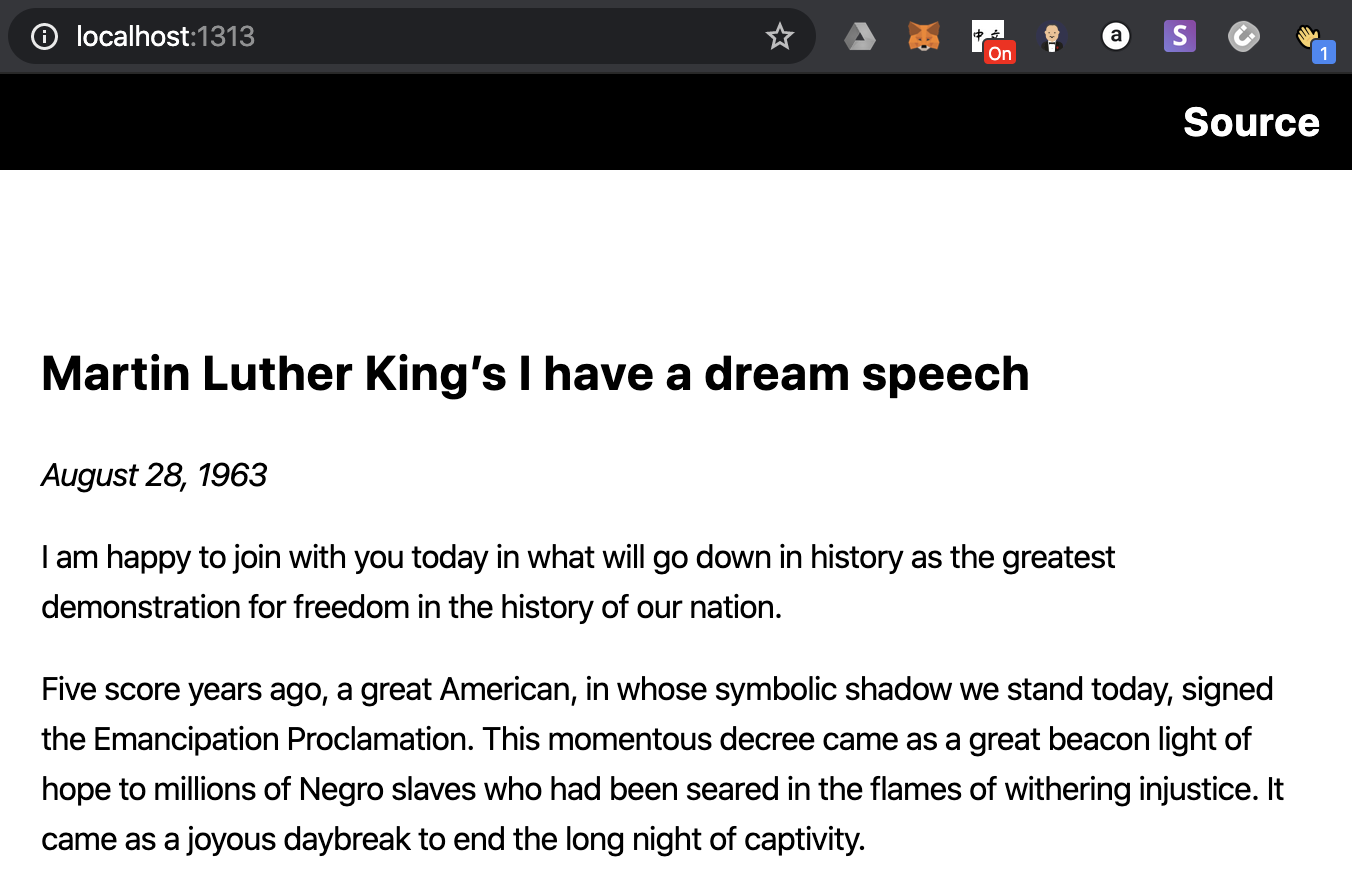Click the purple S extension icon
The width and height of the screenshot is (1352, 896).
coord(1179,37)
